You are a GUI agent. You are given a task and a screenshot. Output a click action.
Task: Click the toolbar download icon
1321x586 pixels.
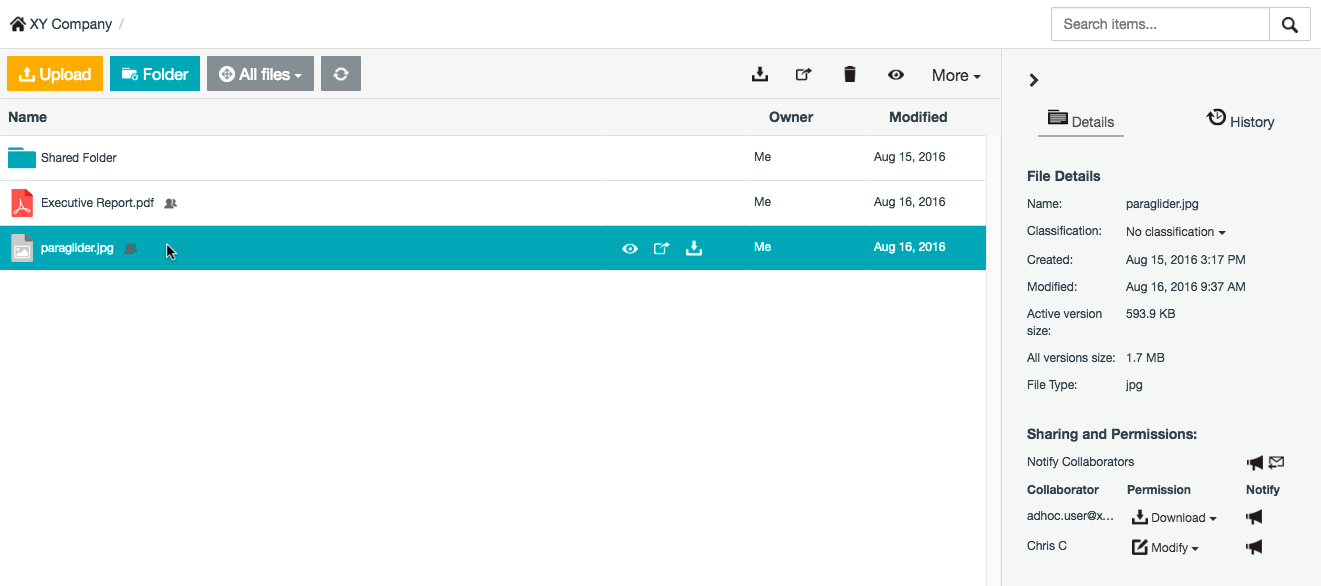[760, 74]
